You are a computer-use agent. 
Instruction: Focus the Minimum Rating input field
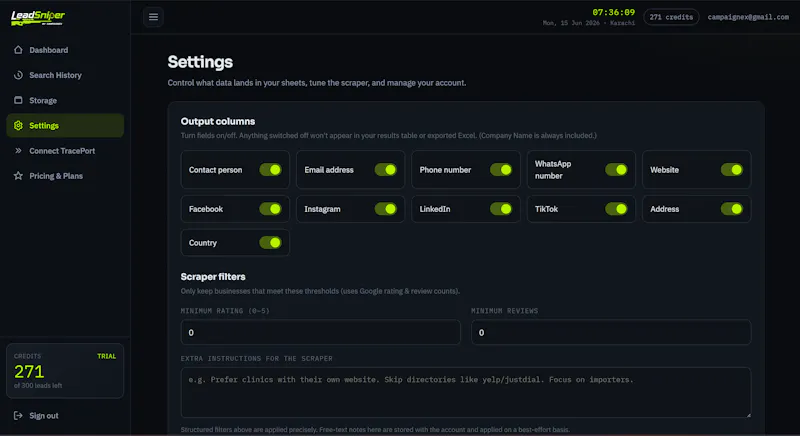(x=320, y=332)
